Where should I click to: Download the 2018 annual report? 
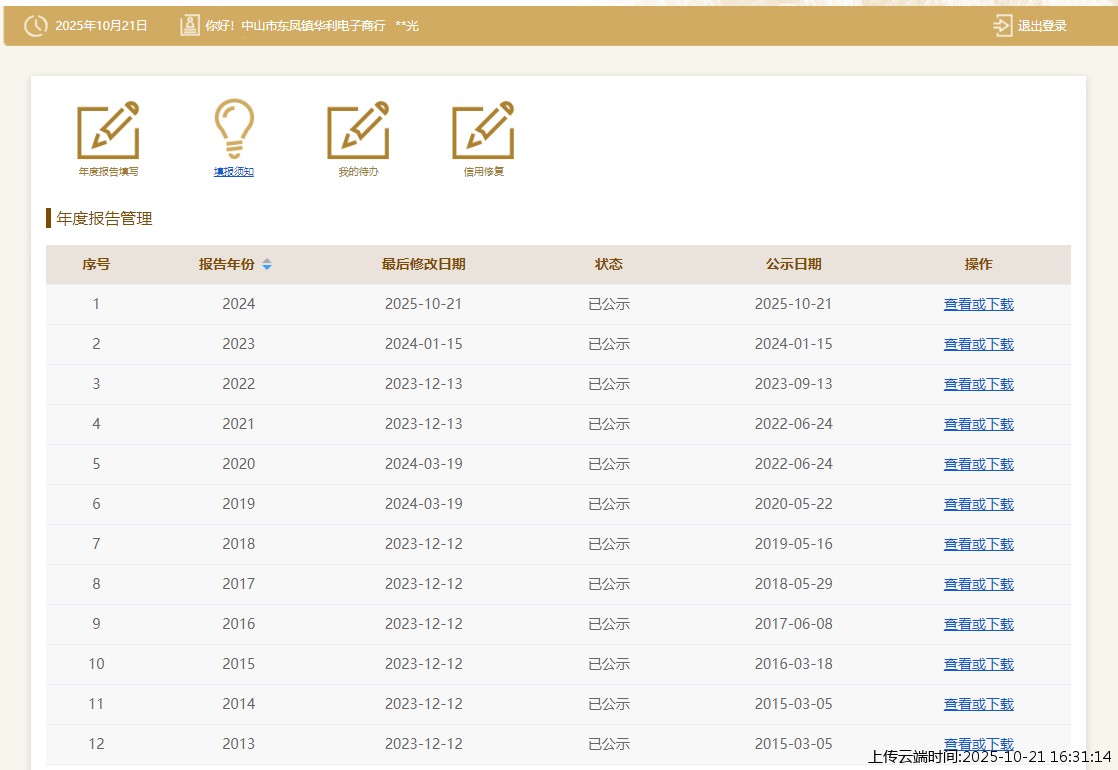coord(978,544)
